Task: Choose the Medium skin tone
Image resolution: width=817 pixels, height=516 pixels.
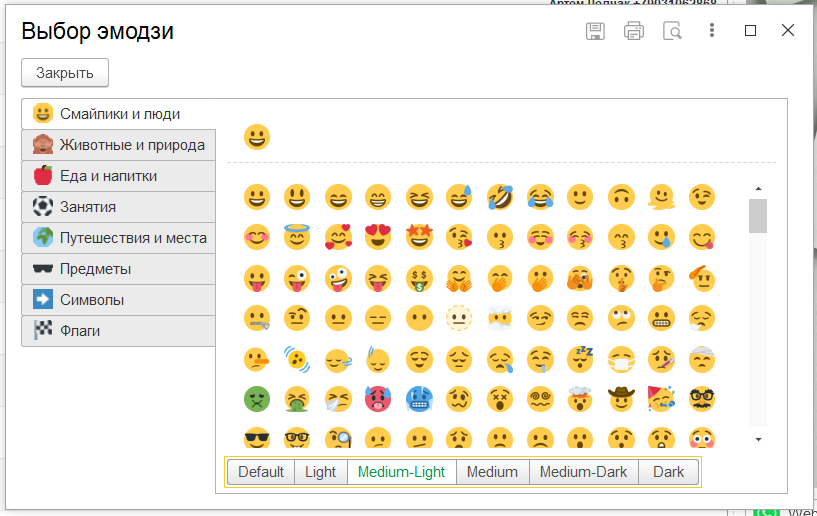Action: pos(492,472)
